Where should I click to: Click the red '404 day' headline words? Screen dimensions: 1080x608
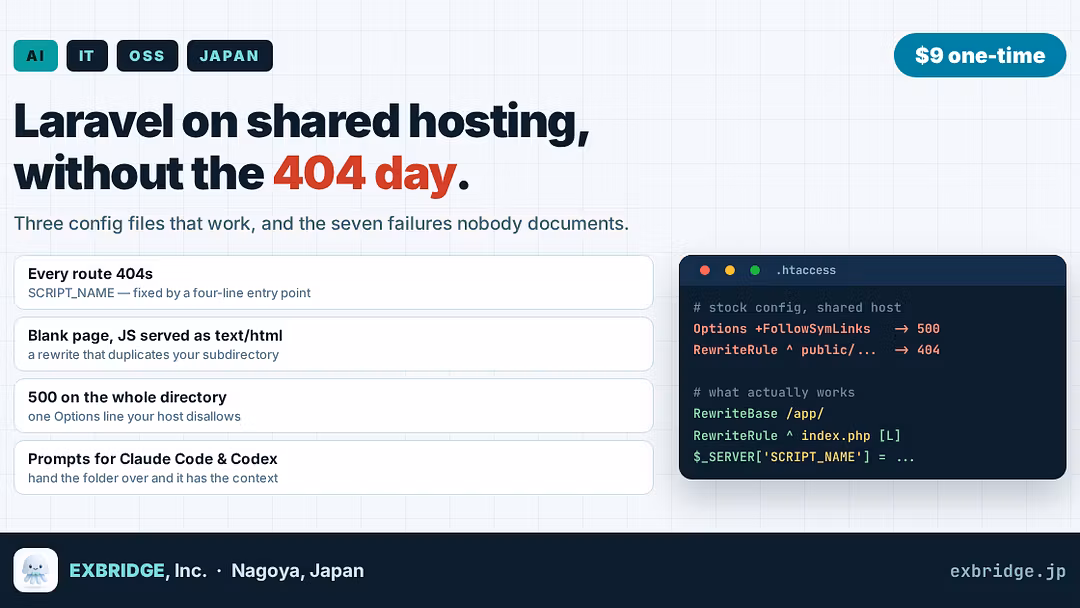365,174
